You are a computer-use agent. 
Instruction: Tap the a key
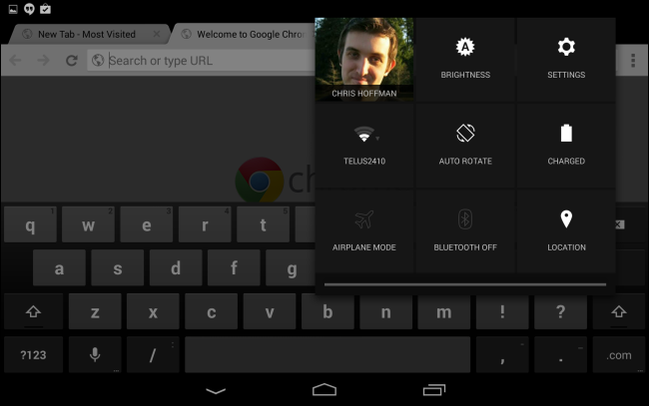(59, 268)
